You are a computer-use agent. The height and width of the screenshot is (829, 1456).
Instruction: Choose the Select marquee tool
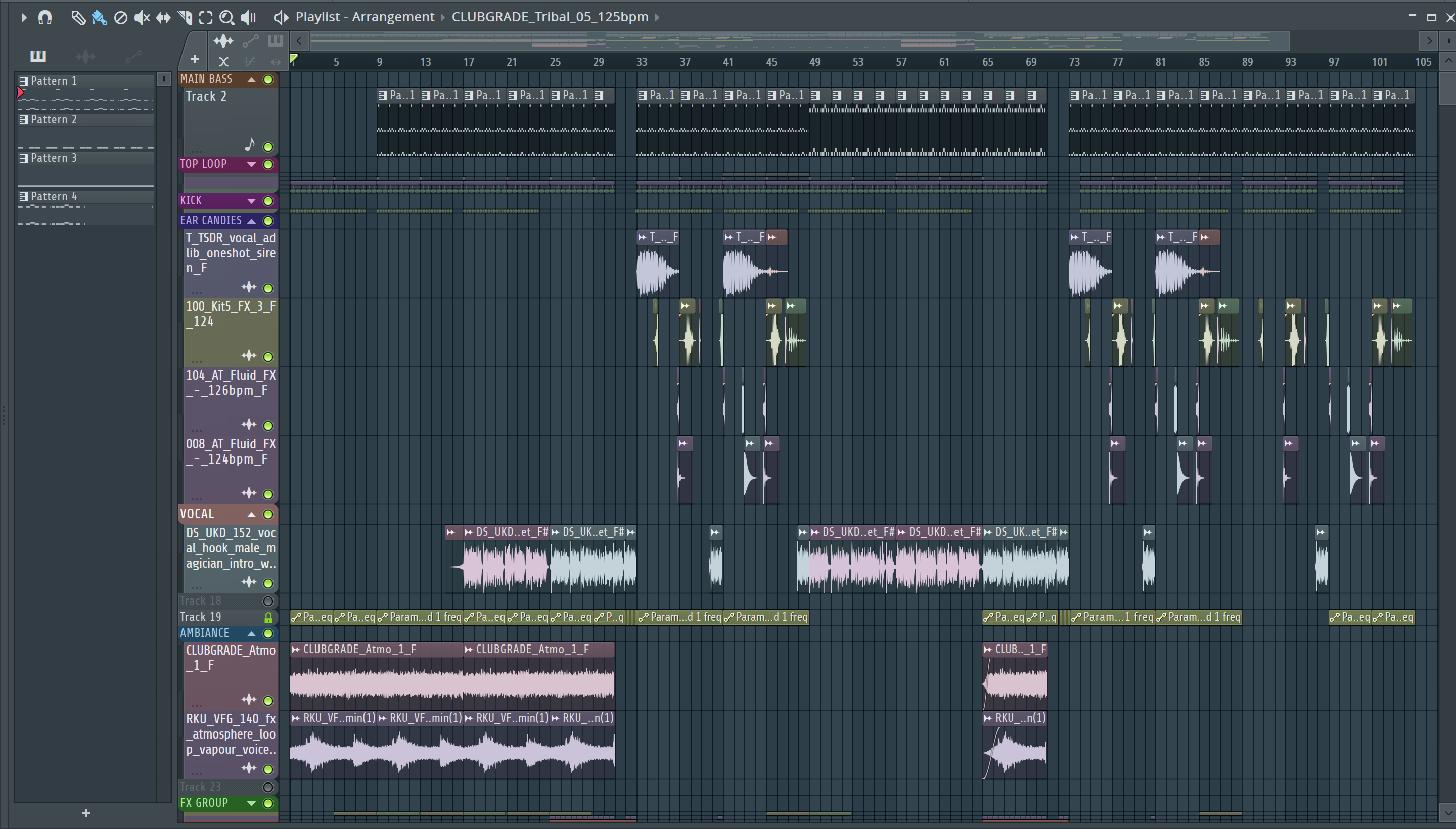(x=206, y=18)
